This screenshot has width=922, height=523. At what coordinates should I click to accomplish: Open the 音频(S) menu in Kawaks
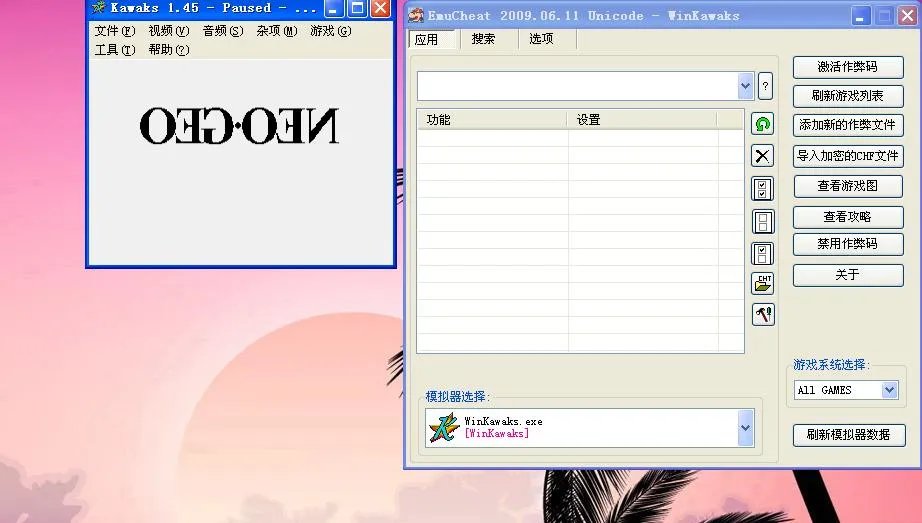tap(223, 31)
